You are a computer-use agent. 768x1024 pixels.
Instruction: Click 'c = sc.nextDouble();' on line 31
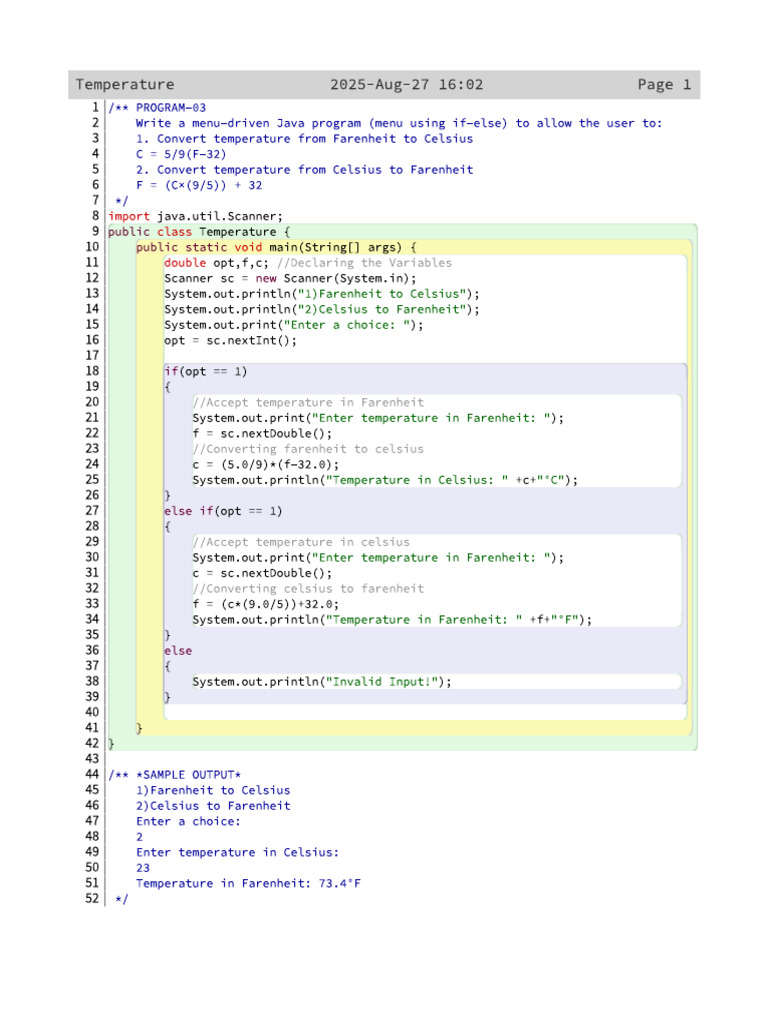[x=263, y=573]
